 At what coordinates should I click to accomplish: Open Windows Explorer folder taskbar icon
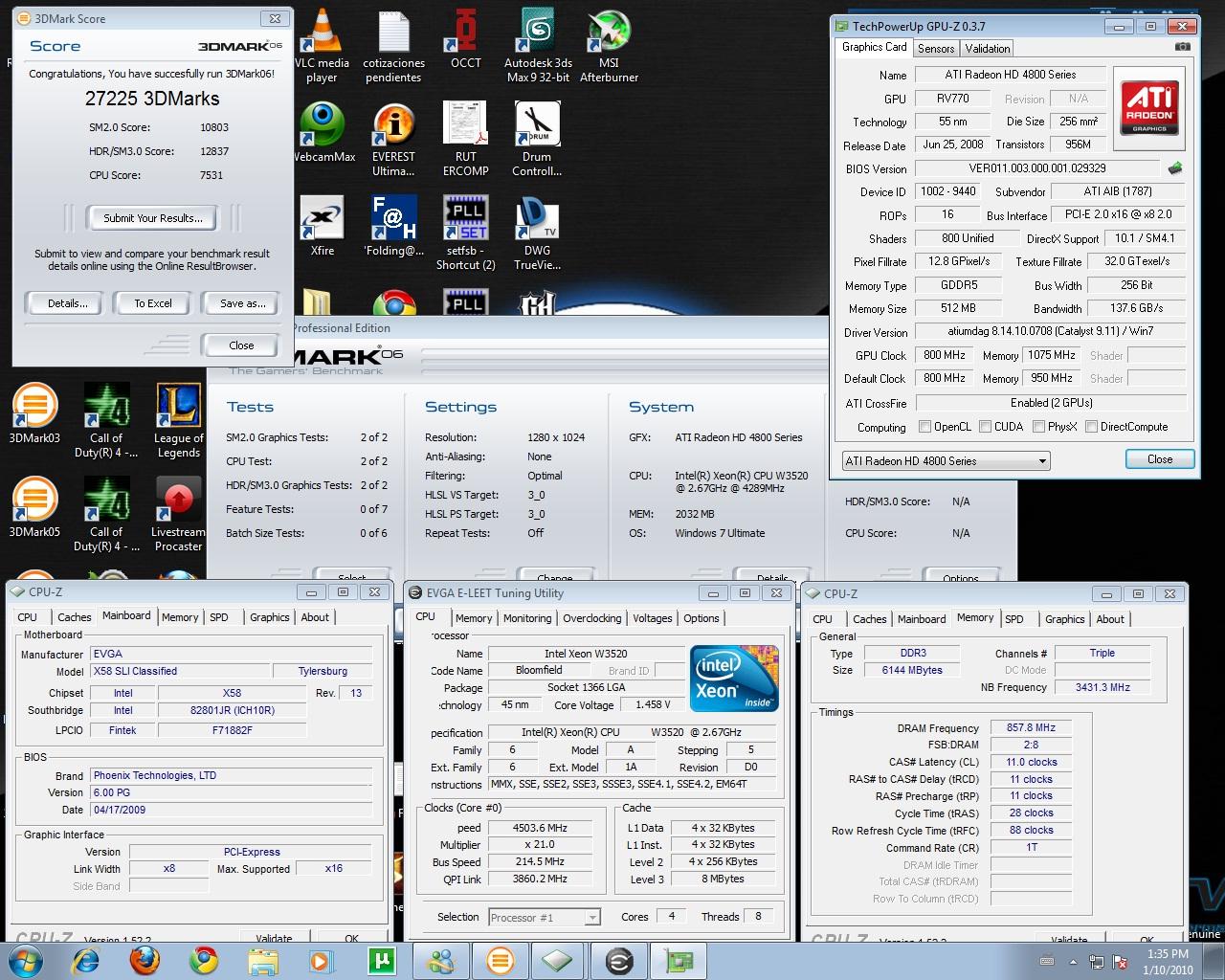pyautogui.click(x=263, y=960)
